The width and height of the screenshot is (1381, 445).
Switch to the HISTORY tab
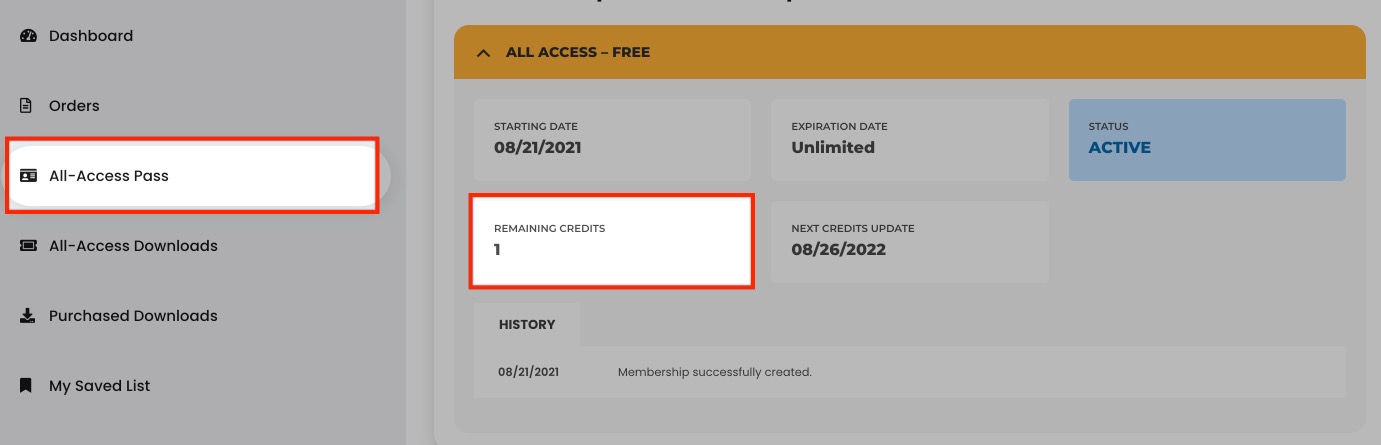(x=527, y=325)
